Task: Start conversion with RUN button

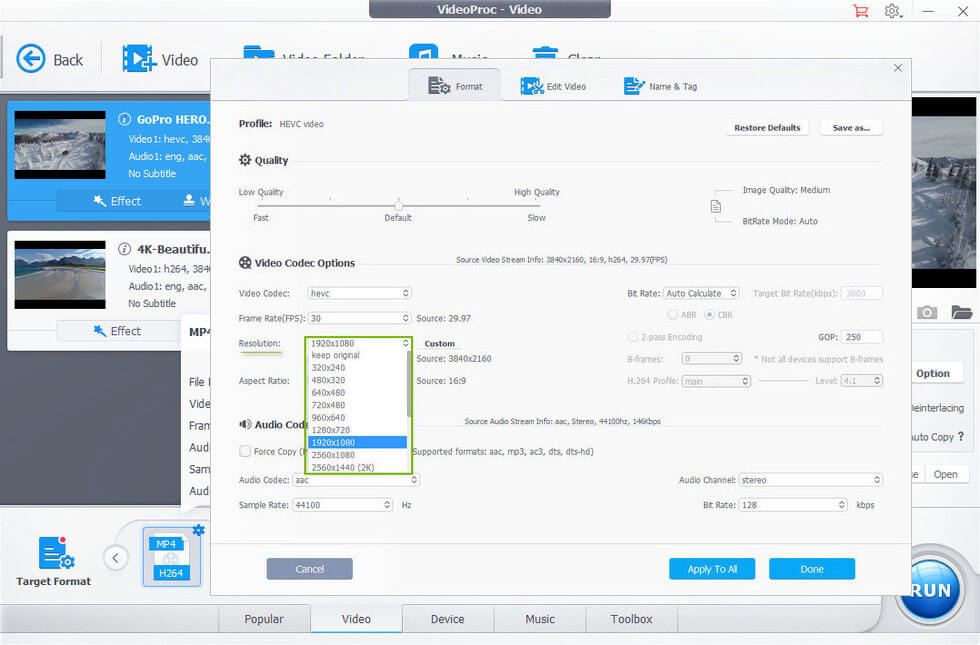Action: pos(931,590)
